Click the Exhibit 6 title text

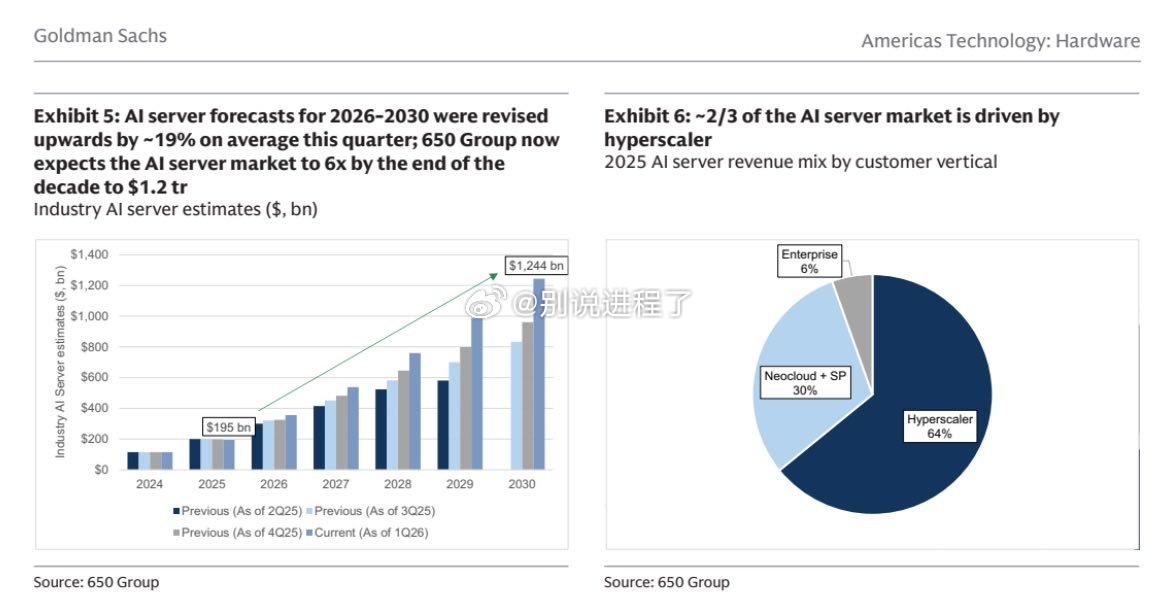coord(831,127)
